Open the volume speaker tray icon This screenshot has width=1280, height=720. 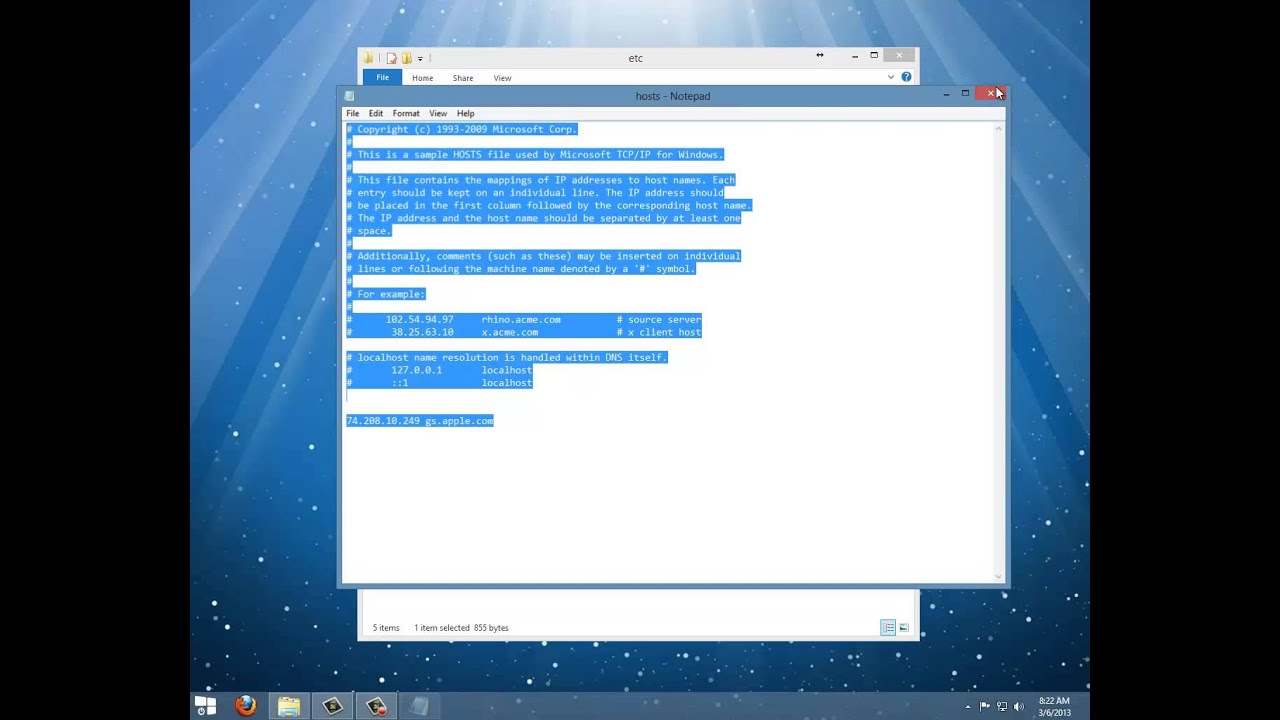tap(1019, 707)
